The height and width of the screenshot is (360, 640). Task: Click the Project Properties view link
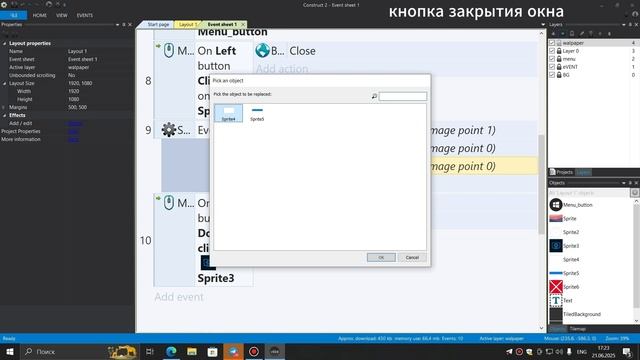pos(73,131)
